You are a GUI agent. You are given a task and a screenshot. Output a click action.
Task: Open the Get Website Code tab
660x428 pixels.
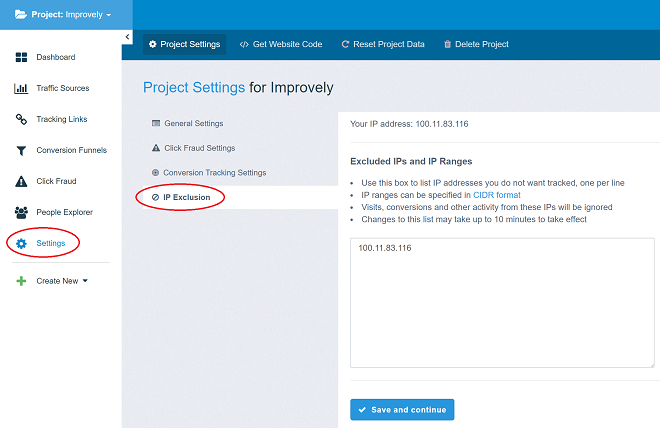point(281,44)
